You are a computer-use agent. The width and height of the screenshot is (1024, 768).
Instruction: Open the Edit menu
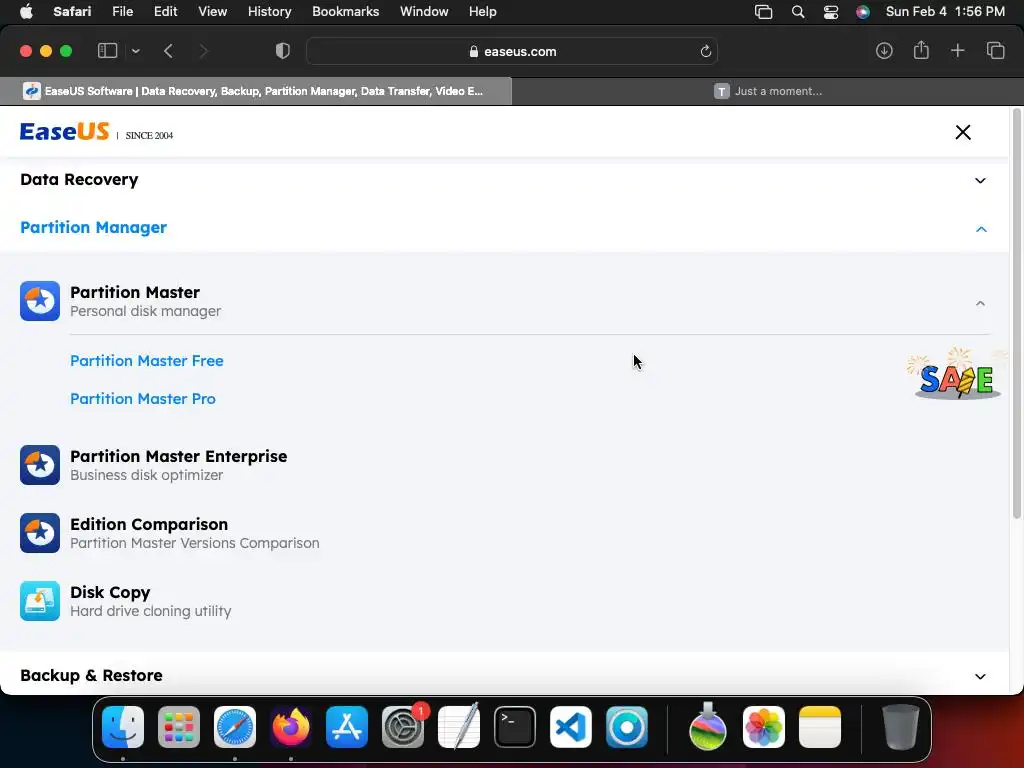(x=165, y=12)
